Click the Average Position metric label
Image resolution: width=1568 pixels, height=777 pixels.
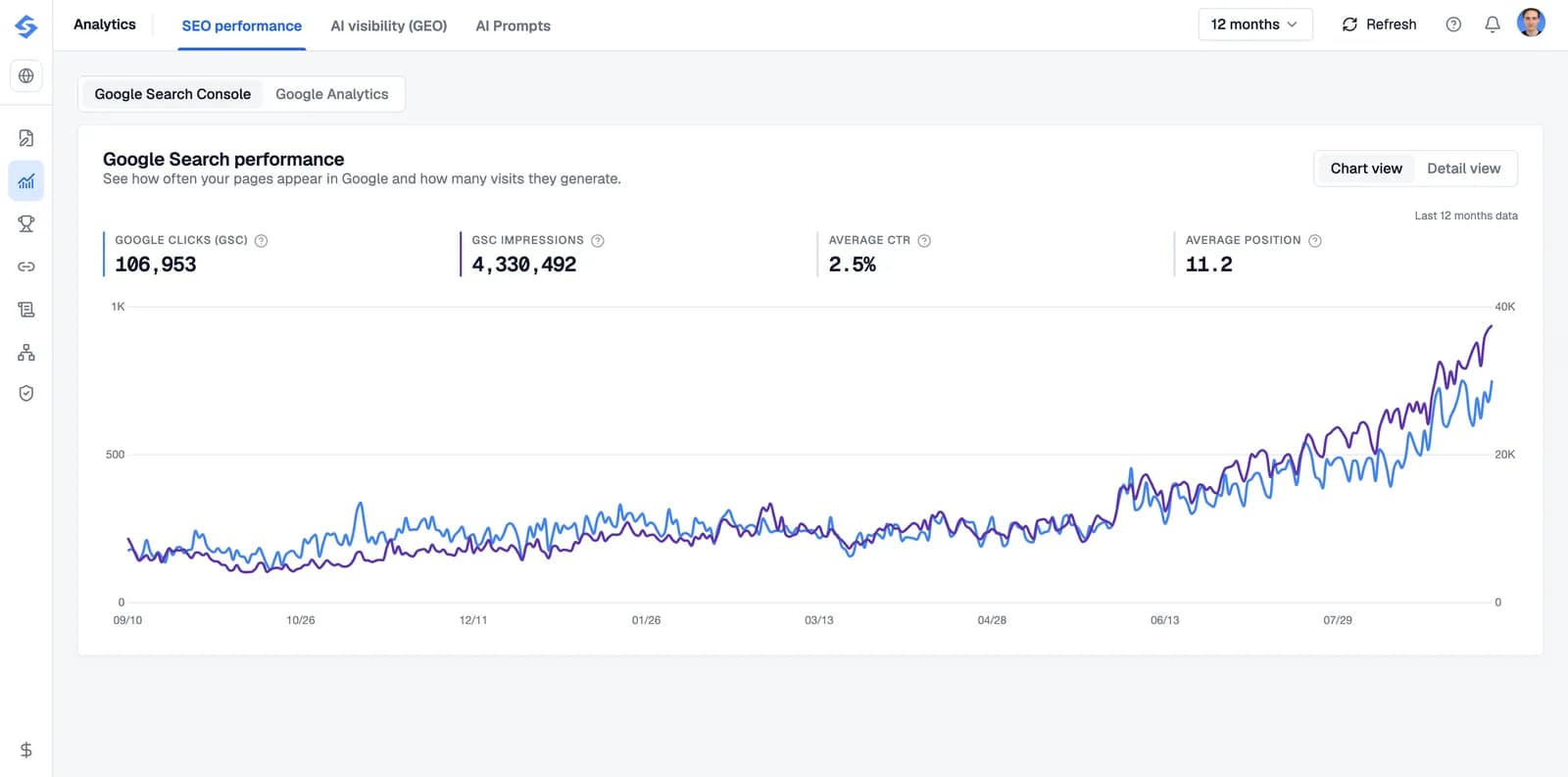(1244, 240)
